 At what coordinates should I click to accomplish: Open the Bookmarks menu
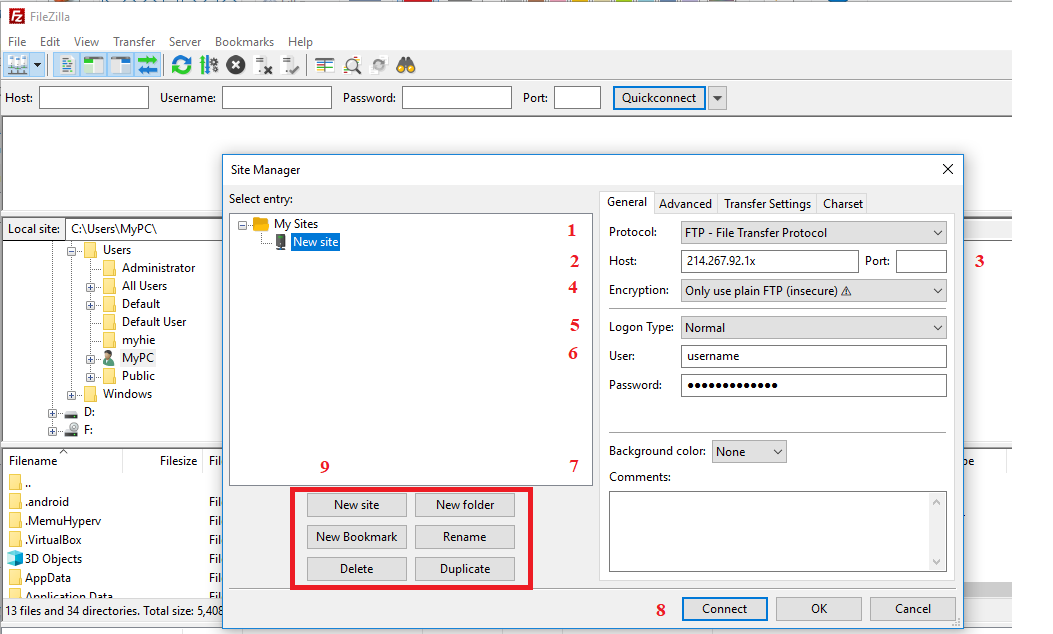(x=244, y=42)
